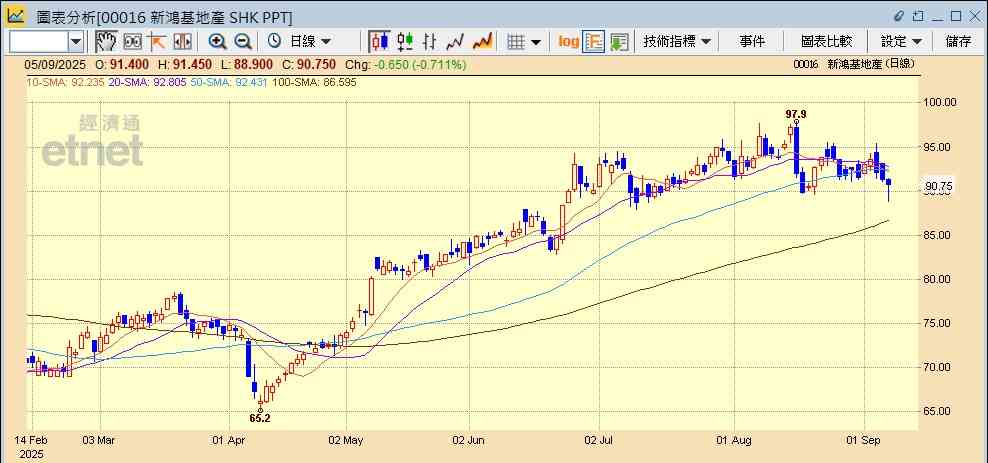
Task: Click the 事件 button
Action: click(x=752, y=42)
